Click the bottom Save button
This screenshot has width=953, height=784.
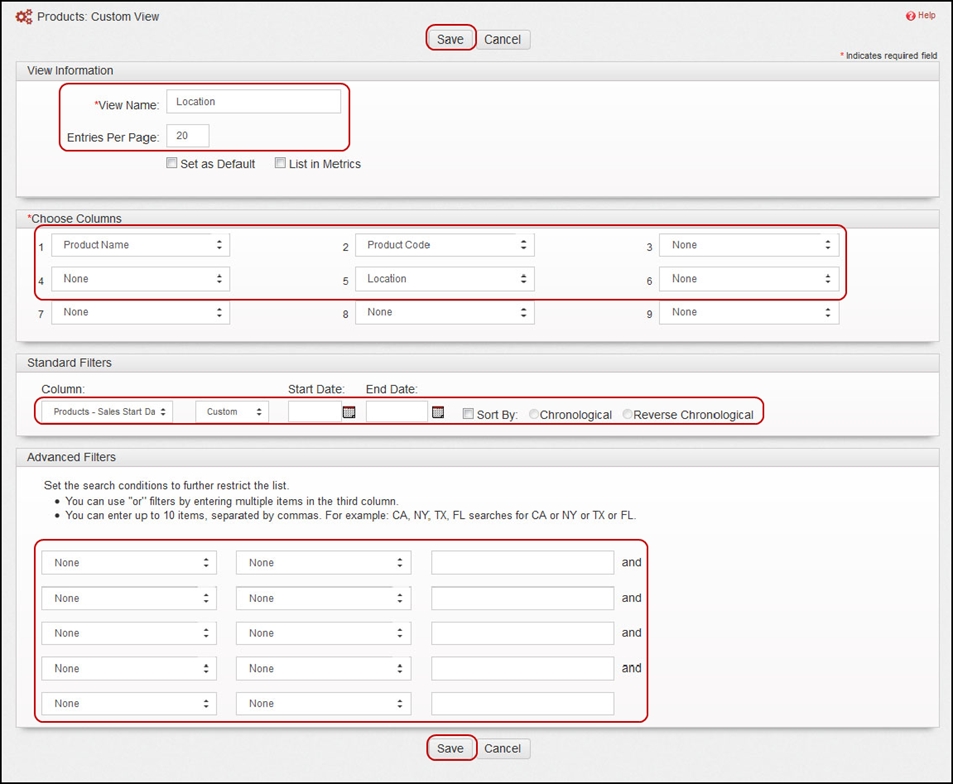coord(450,749)
